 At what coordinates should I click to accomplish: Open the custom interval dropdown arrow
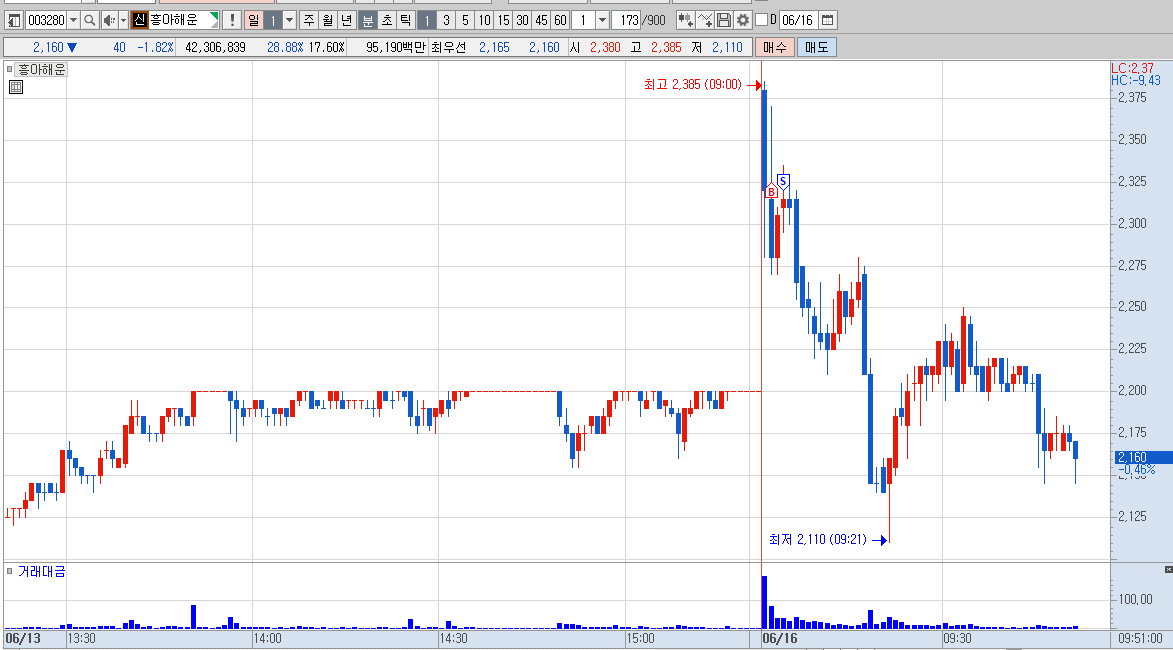click(602, 20)
